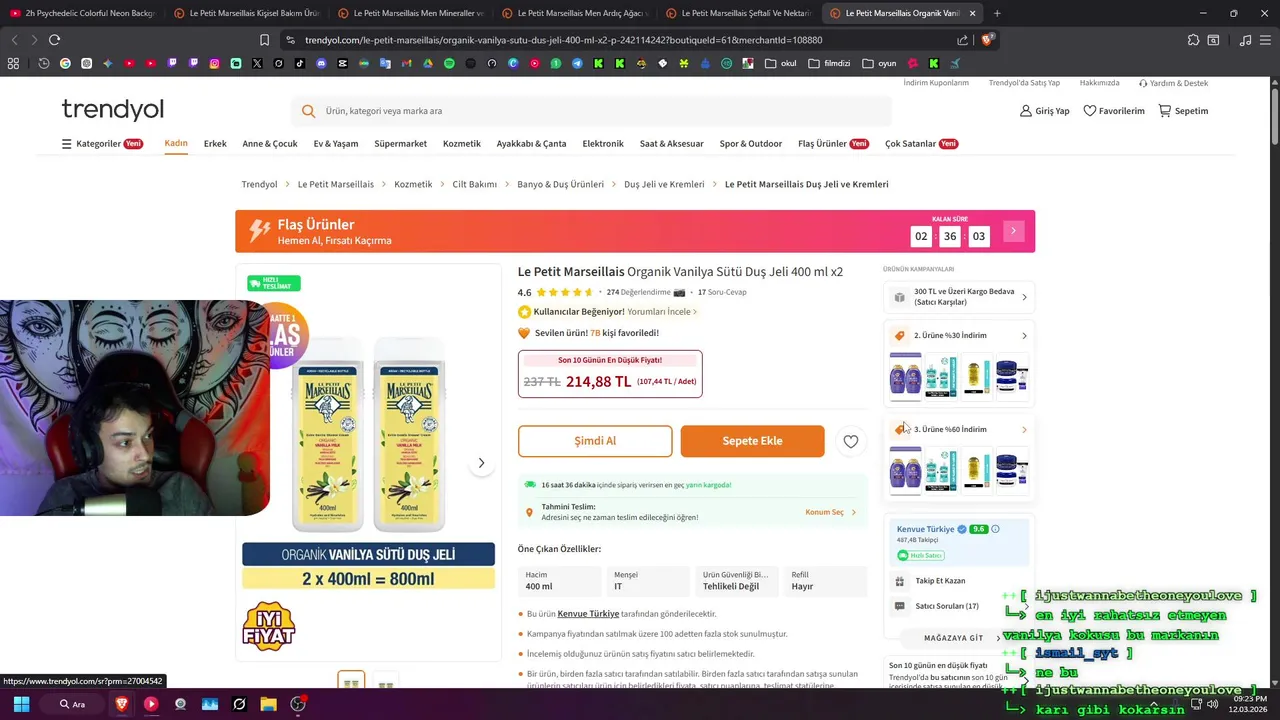1280x720 pixels.
Task: Click the Brave Shields lion icon
Action: click(x=987, y=40)
